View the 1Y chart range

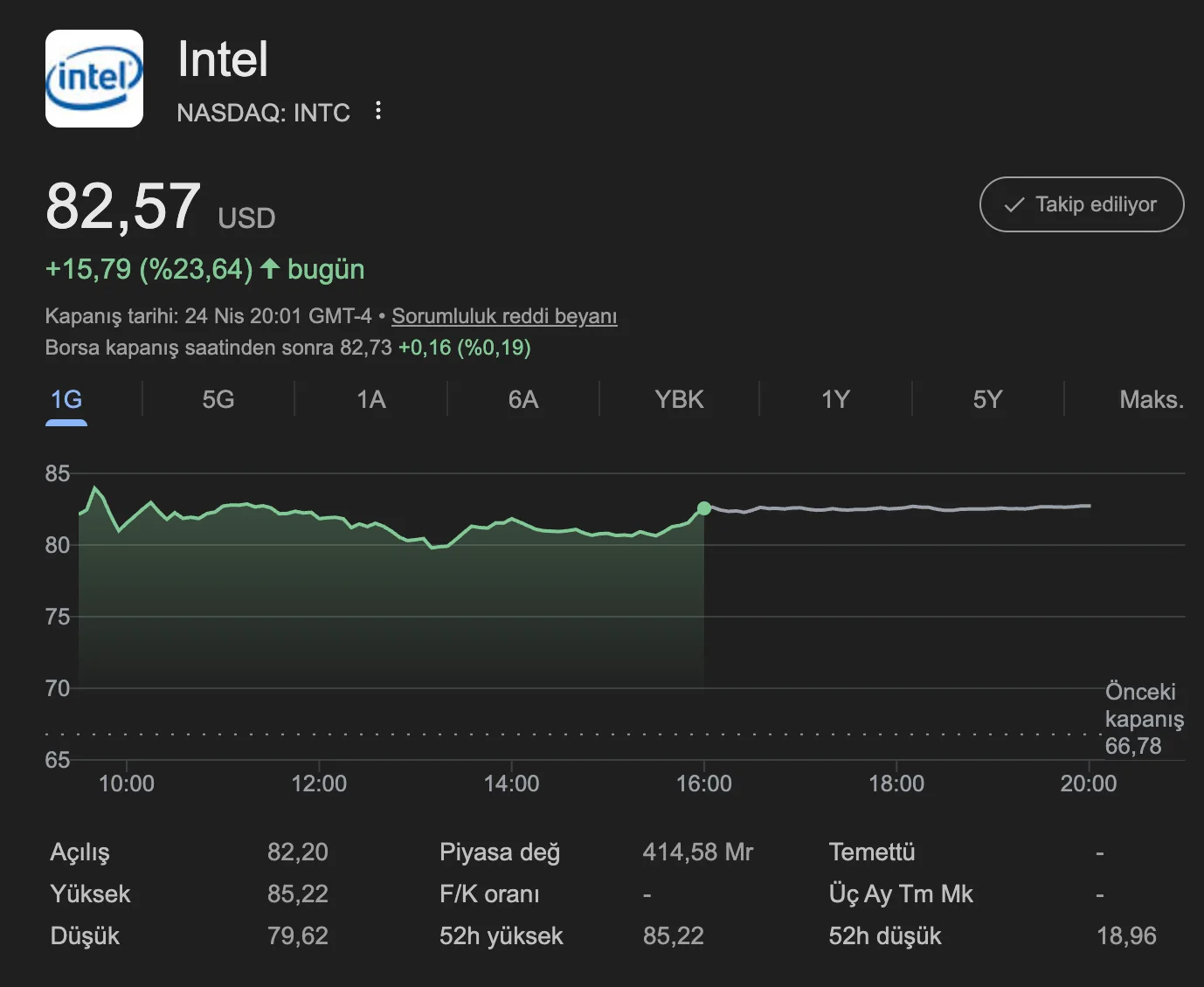pos(834,399)
